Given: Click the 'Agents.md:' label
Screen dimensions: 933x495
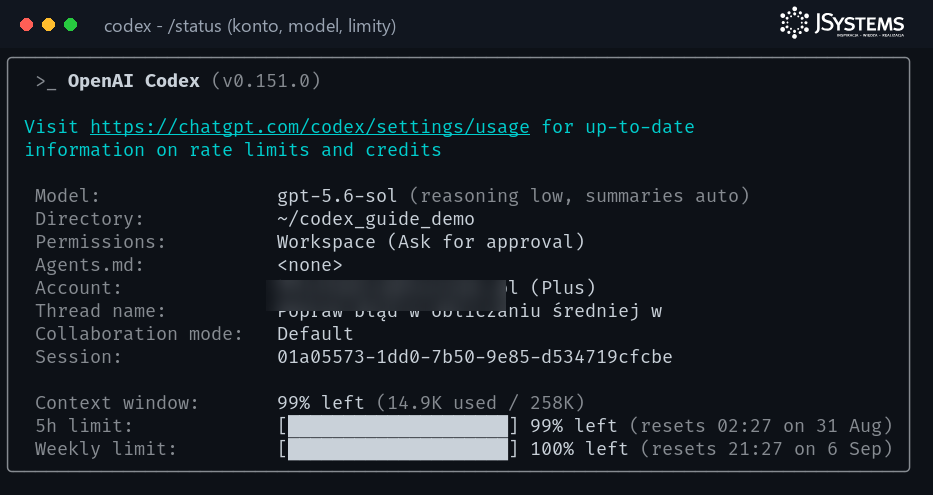Looking at the screenshot, I should [x=90, y=265].
